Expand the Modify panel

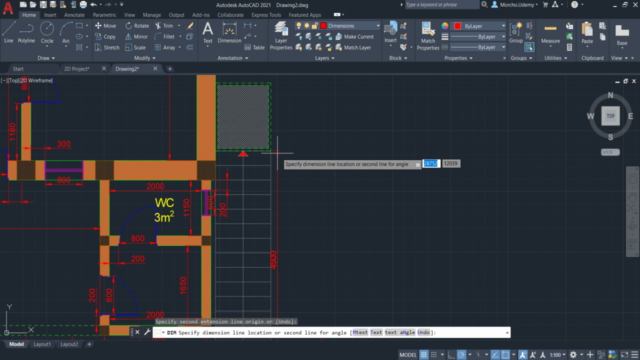[x=144, y=58]
